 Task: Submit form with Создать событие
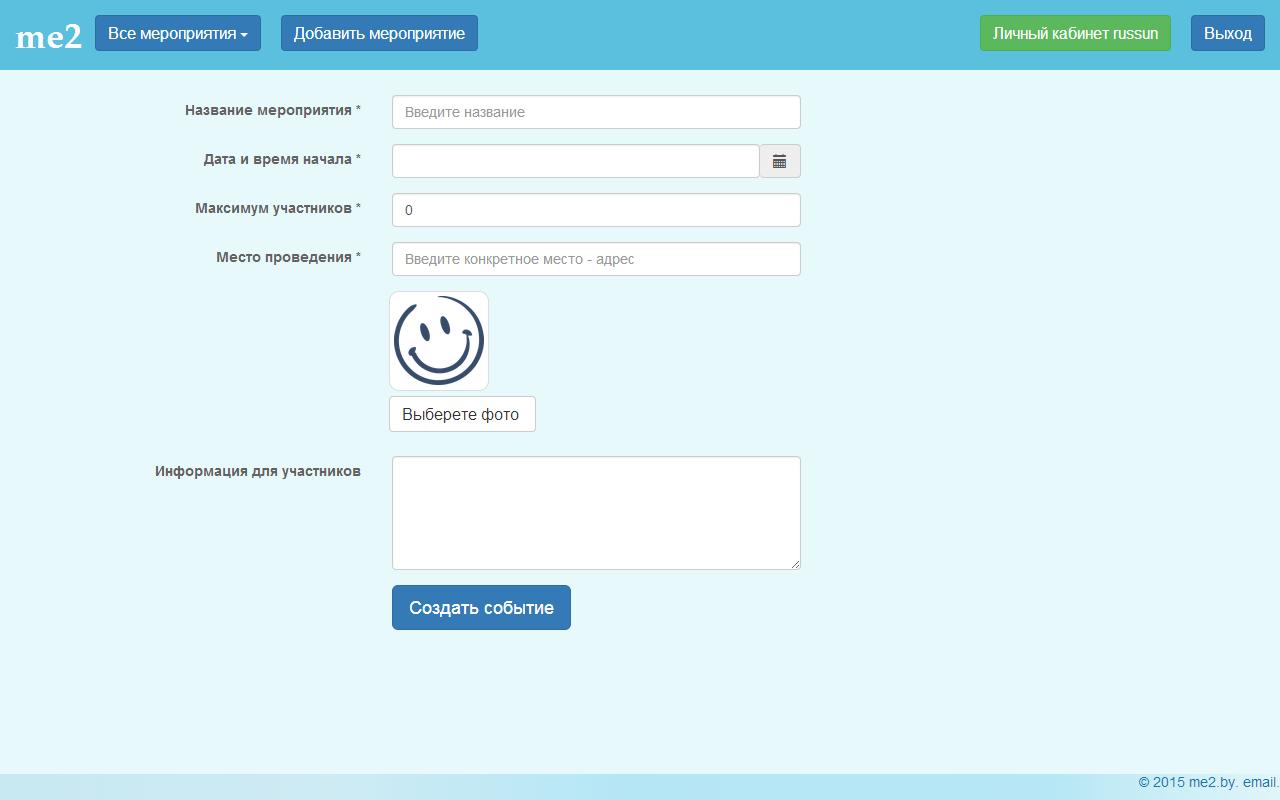(x=481, y=608)
